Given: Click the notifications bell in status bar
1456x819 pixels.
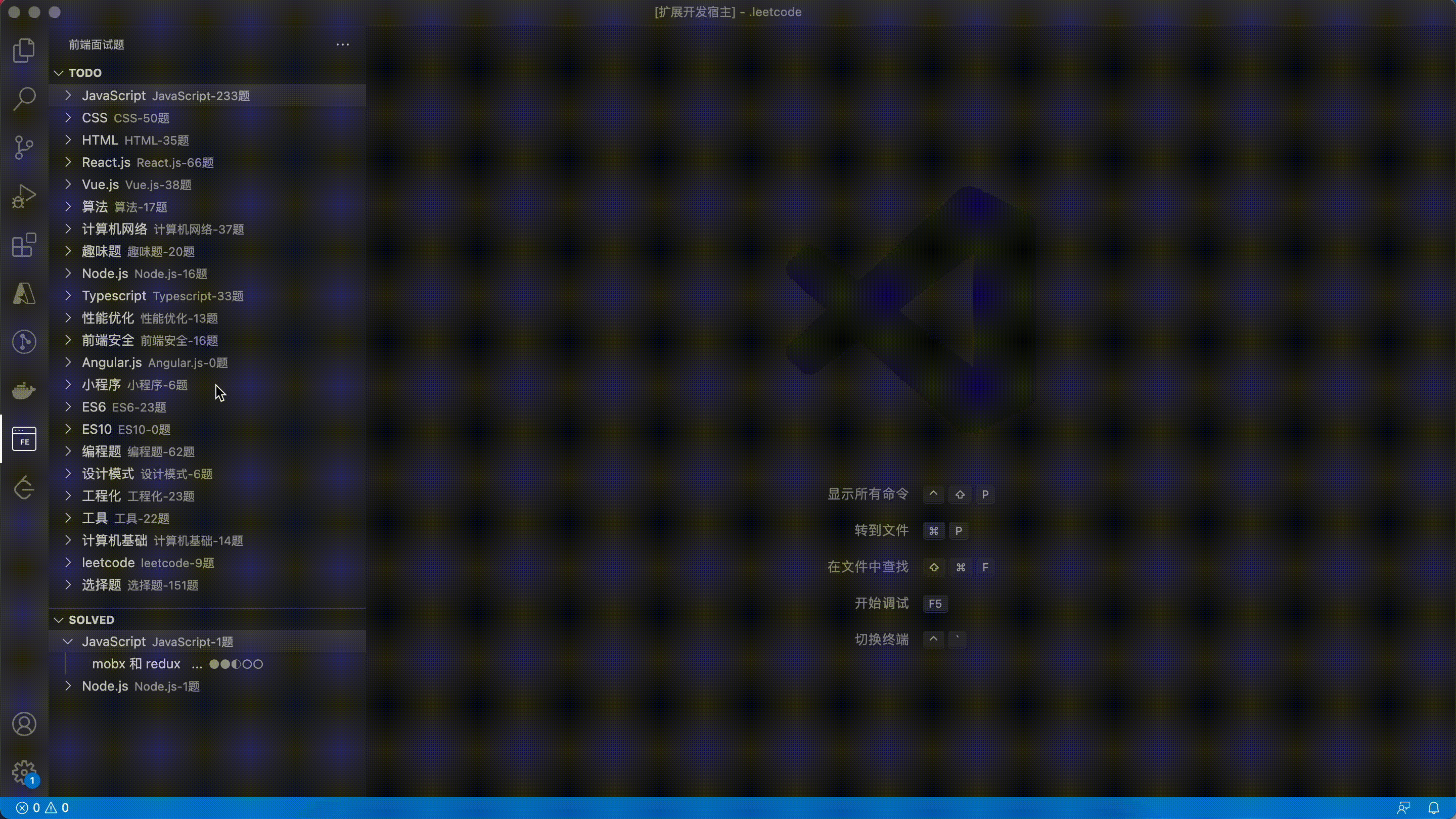Looking at the screenshot, I should pyautogui.click(x=1433, y=808).
